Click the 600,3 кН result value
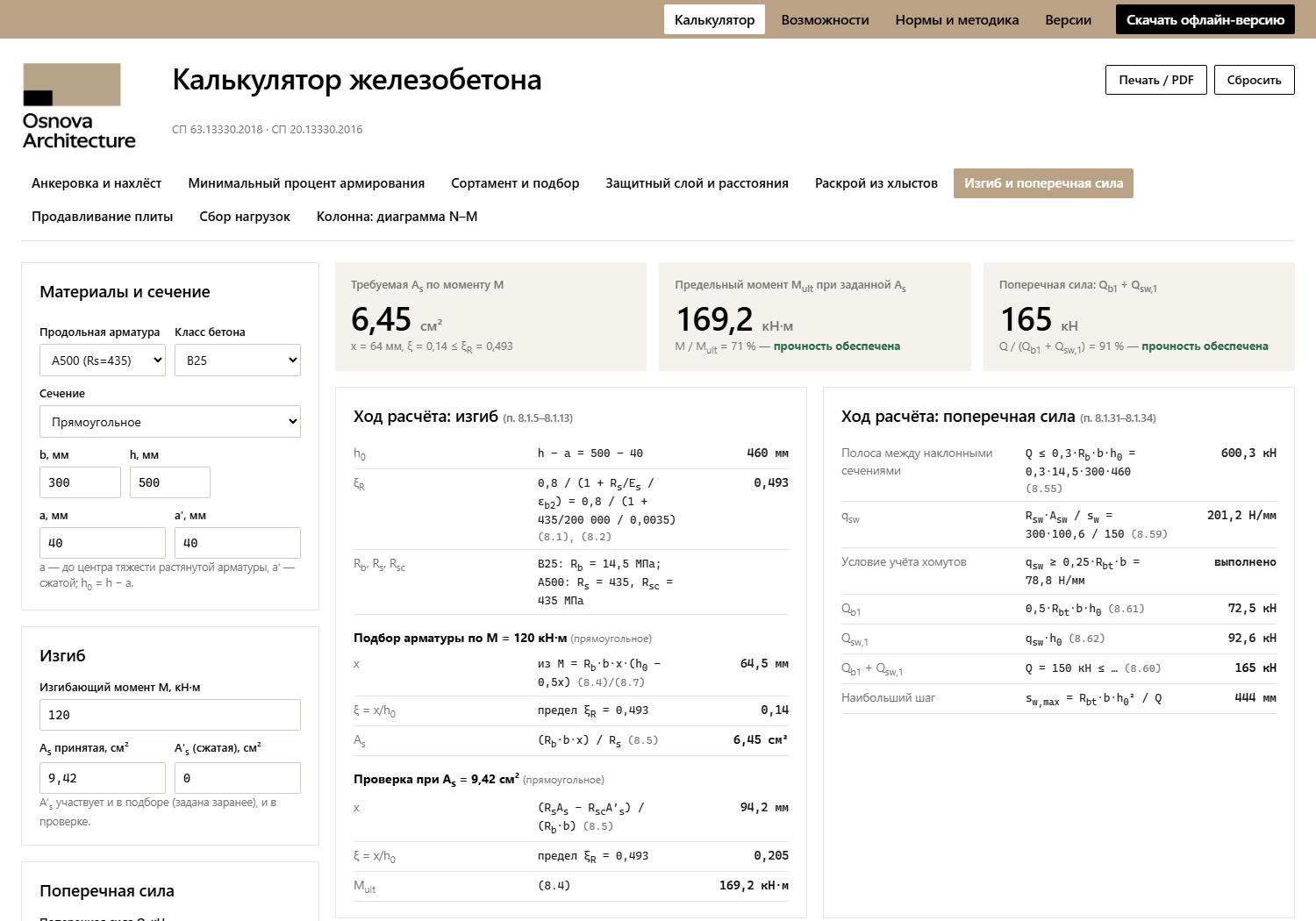The width and height of the screenshot is (1316, 921). [x=1248, y=453]
